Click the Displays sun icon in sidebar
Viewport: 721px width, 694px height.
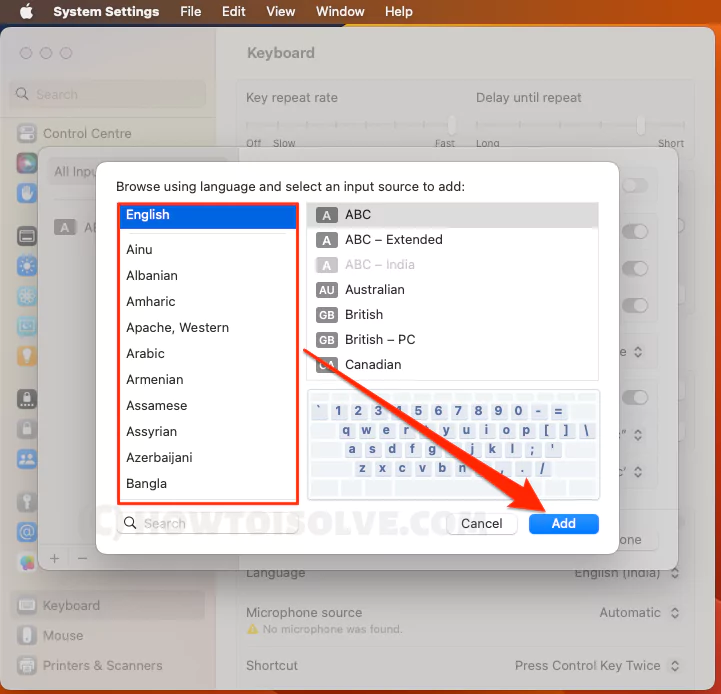[x=27, y=266]
